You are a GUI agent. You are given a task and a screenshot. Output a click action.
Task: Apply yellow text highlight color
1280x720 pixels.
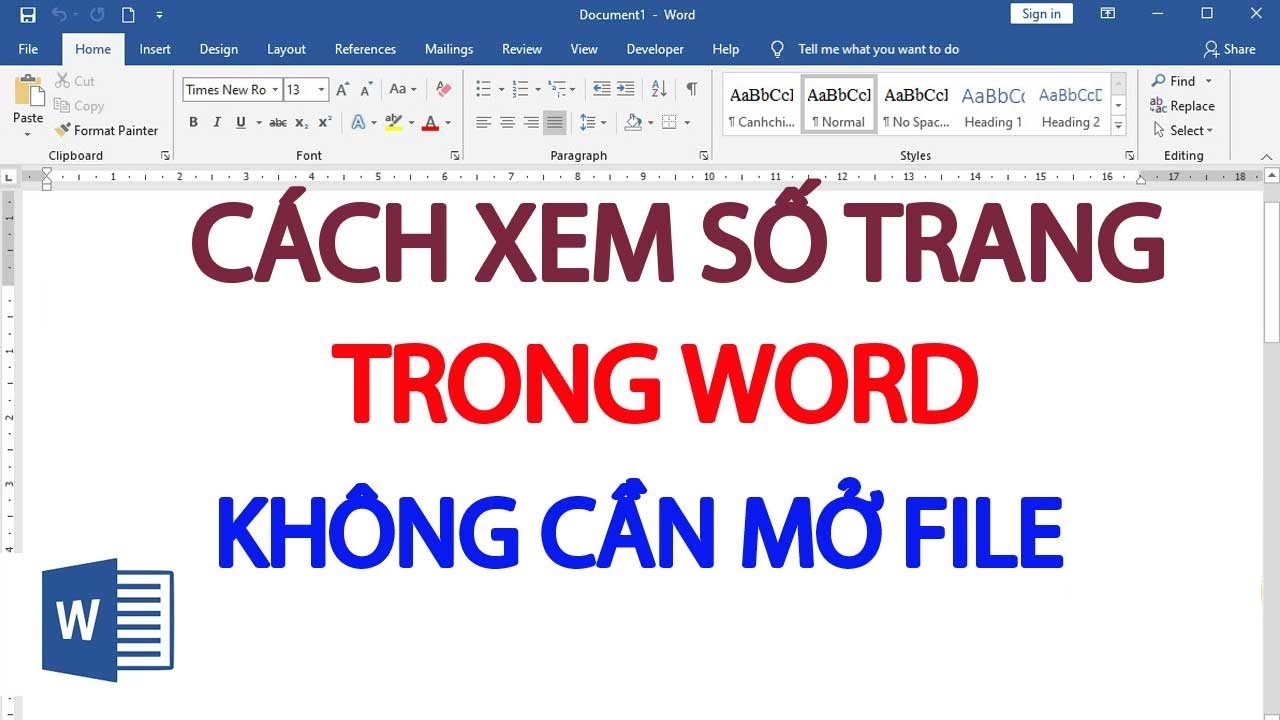(x=393, y=122)
